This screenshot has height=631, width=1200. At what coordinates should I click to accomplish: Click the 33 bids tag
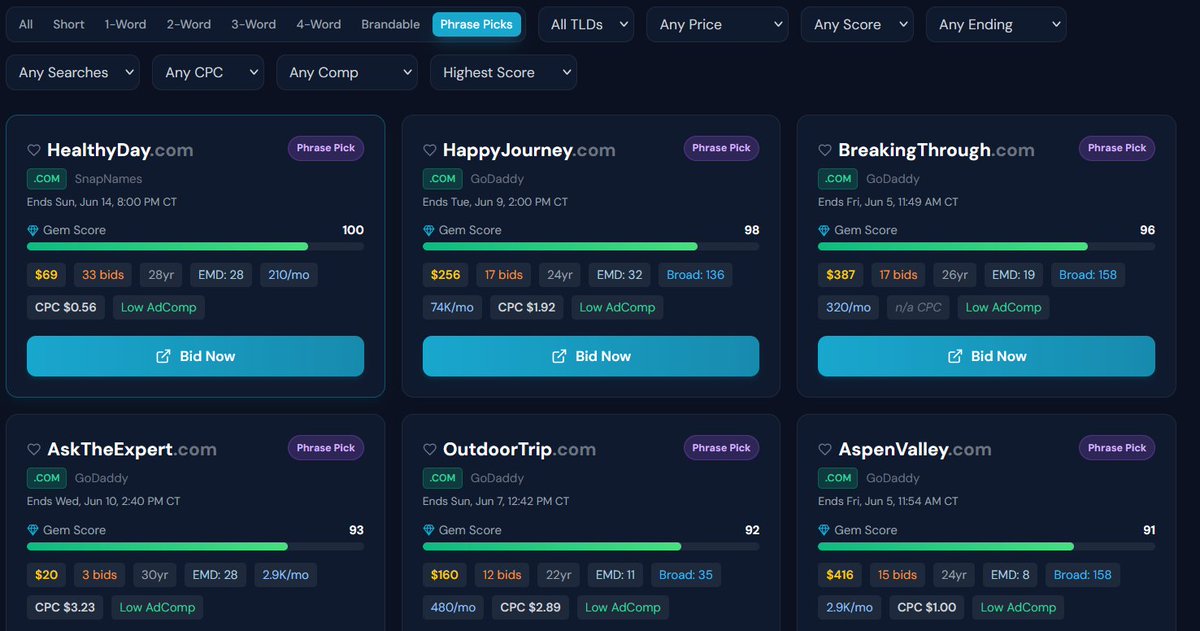(103, 275)
